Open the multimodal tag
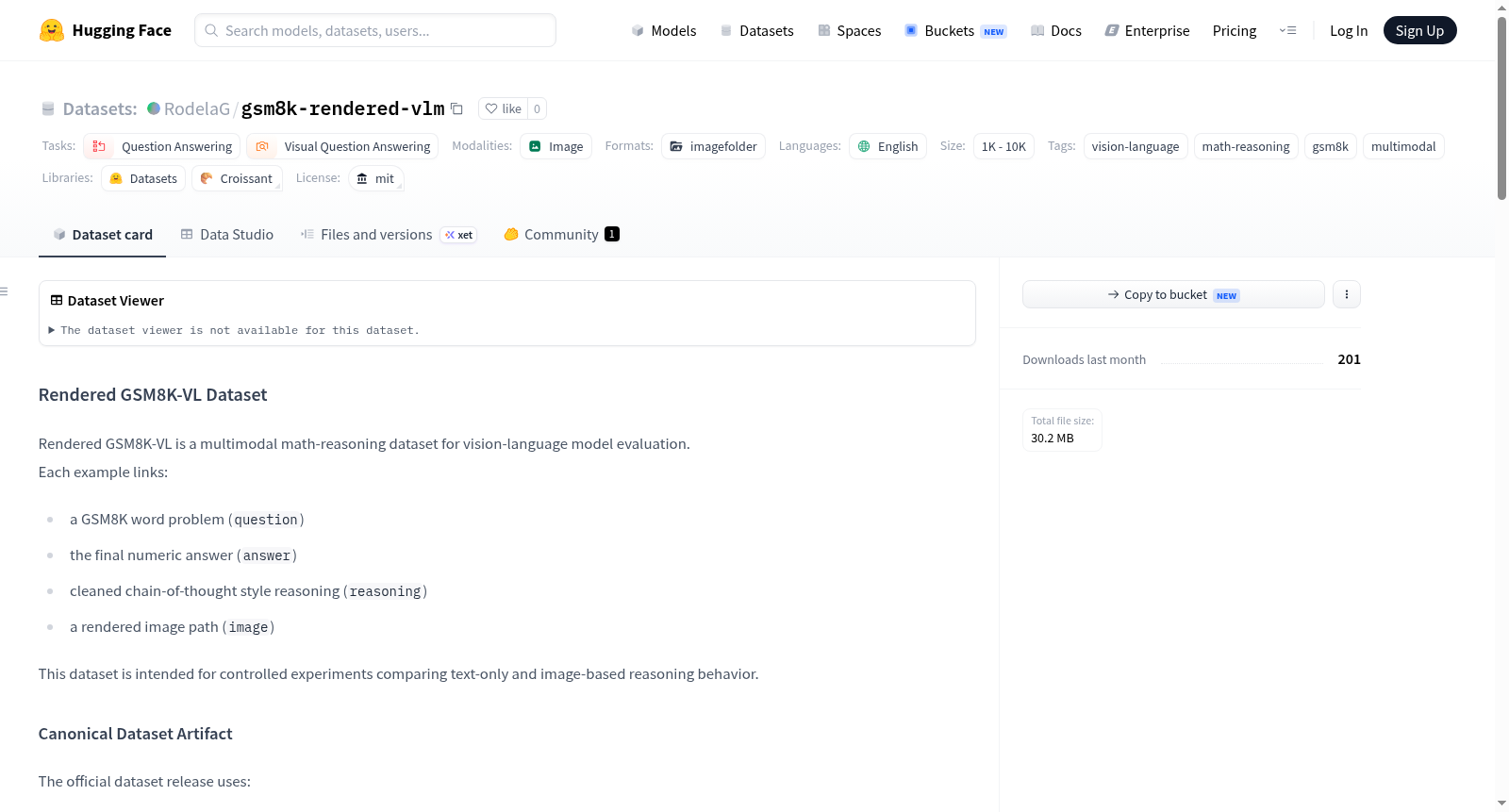This screenshot has height=812, width=1509. tap(1403, 146)
